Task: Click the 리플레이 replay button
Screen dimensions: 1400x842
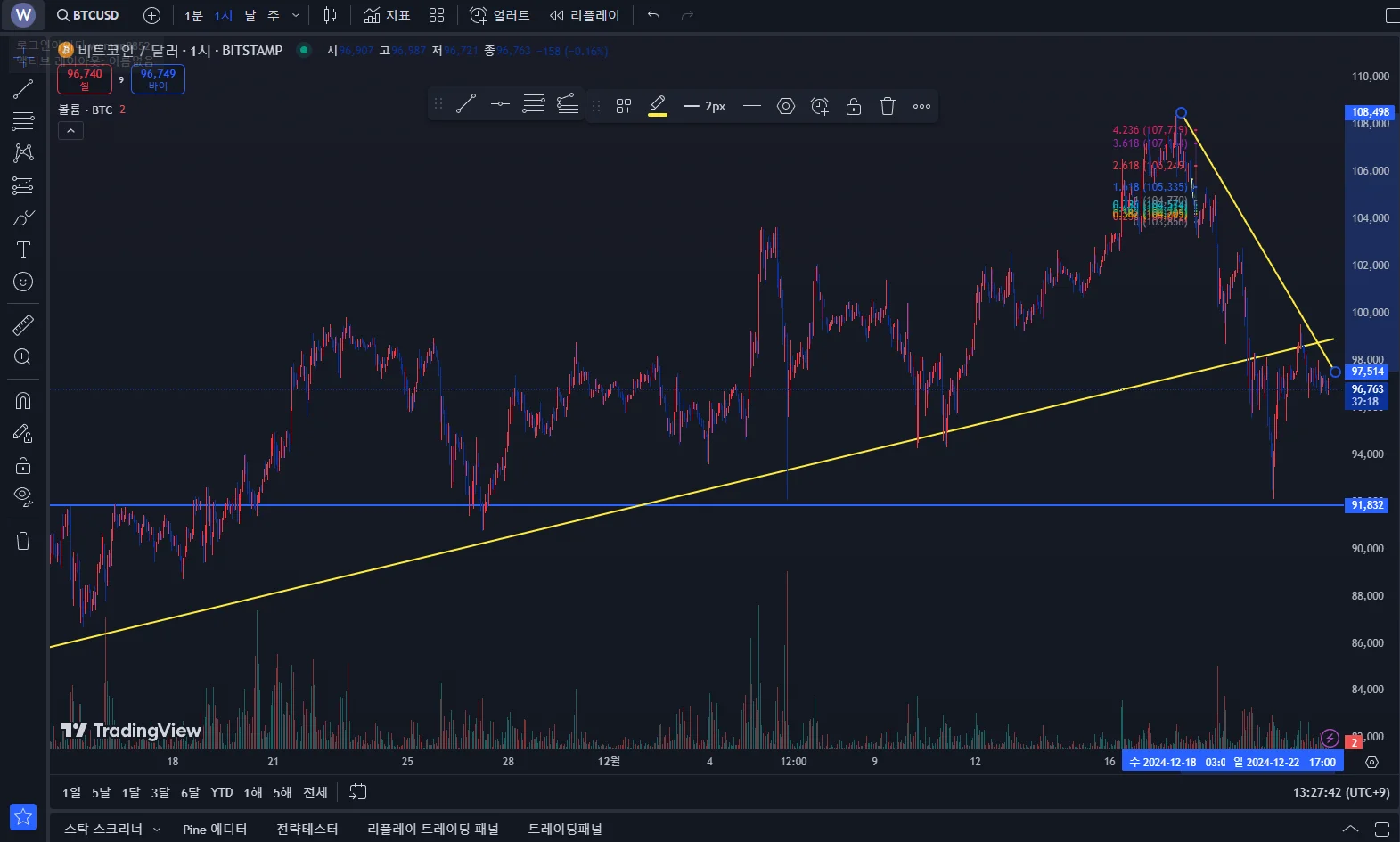Action: point(585,15)
